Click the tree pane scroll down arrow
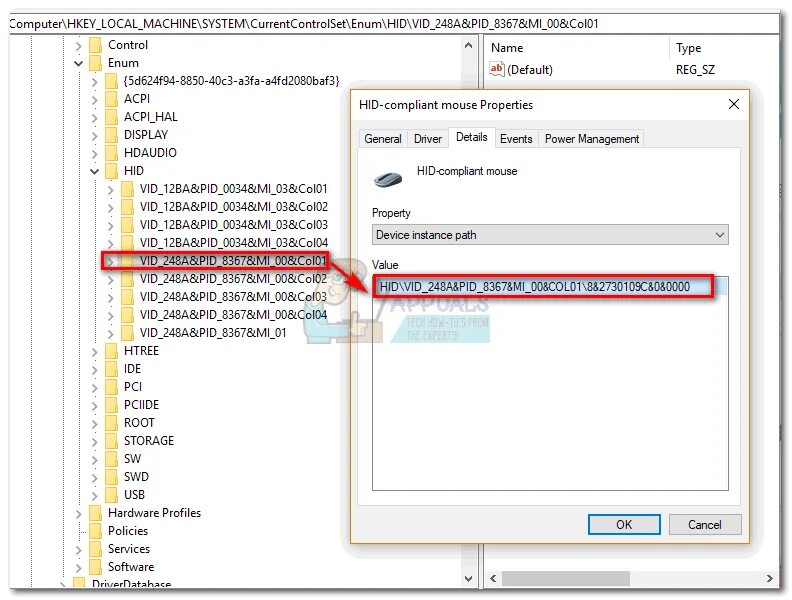 point(468,579)
